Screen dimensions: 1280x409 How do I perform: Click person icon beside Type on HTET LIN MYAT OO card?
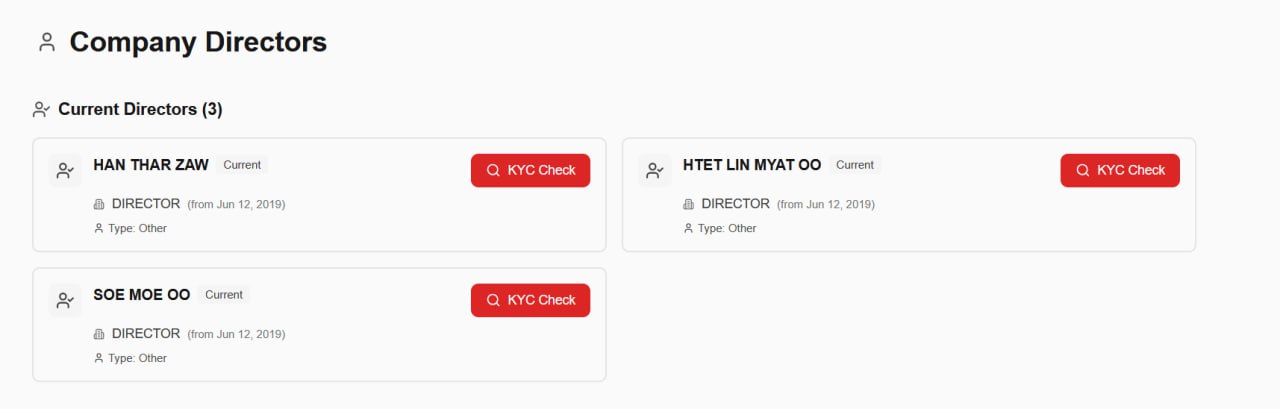pos(688,228)
